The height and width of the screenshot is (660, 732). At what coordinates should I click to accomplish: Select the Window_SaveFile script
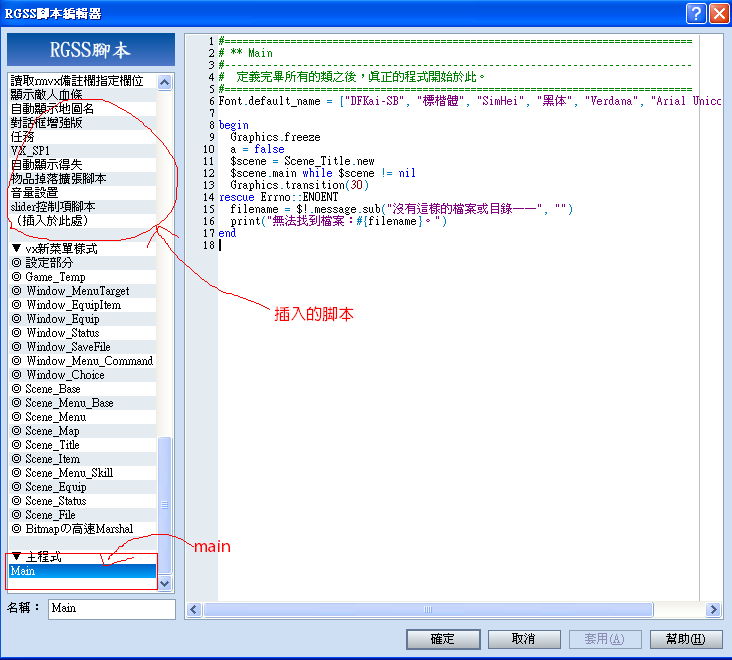coord(83,347)
